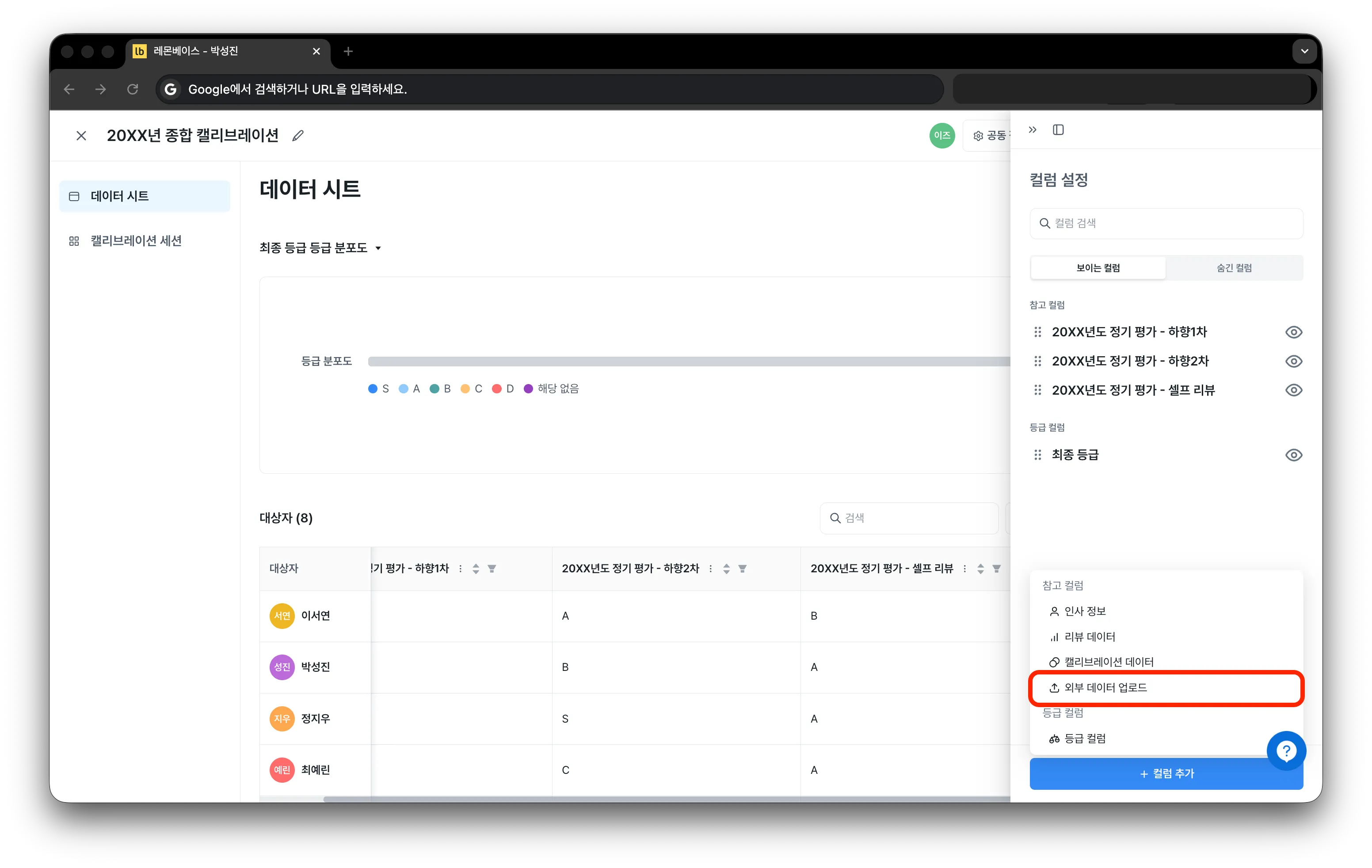Viewport: 1372px width, 868px height.
Task: Choose 리뷰 데이터 from the column menu
Action: tap(1166, 637)
